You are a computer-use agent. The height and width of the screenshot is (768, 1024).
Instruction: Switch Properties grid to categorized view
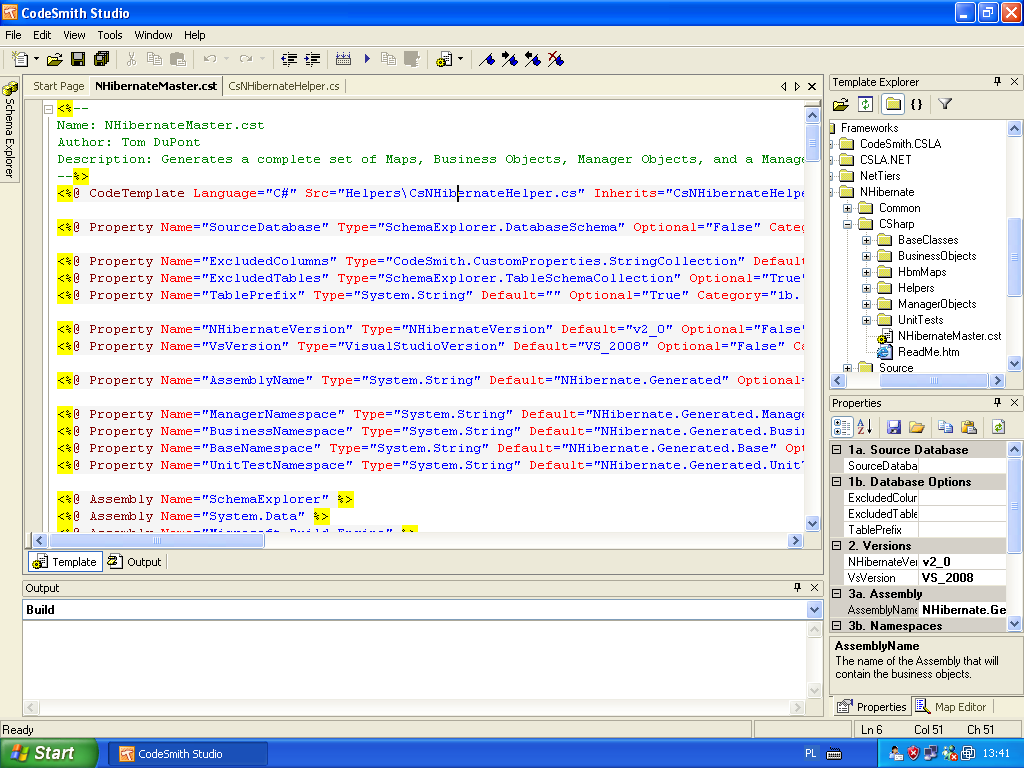[842, 427]
